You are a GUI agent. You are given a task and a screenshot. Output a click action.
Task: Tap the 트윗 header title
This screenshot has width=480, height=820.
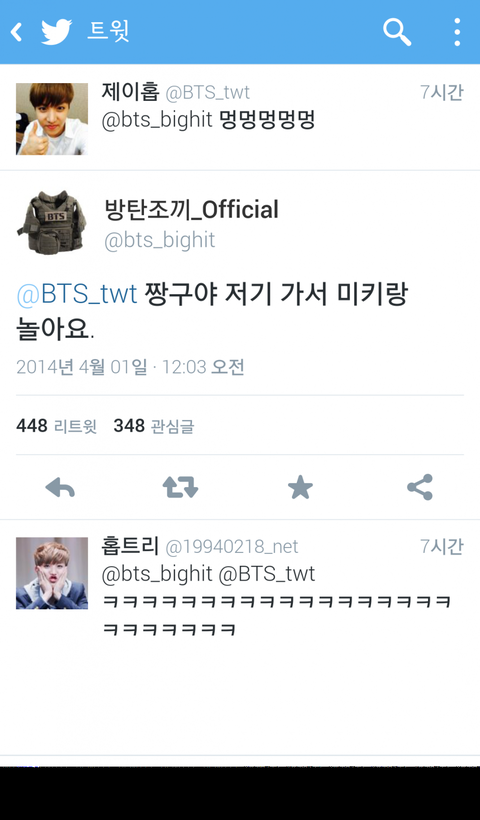click(x=108, y=32)
